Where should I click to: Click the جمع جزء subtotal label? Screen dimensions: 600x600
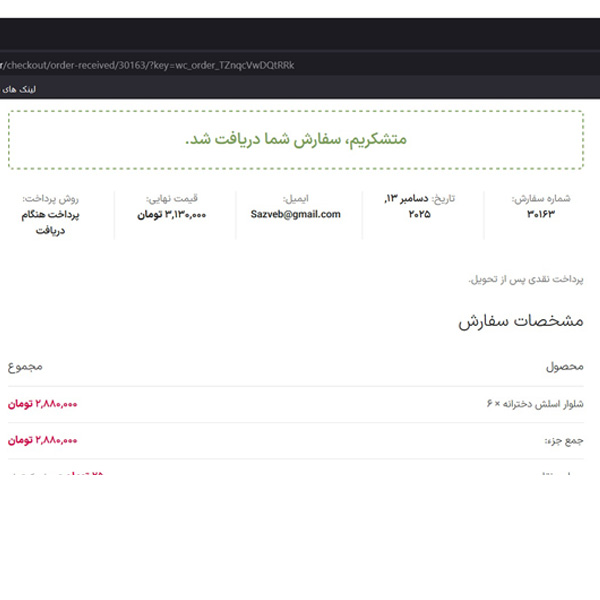tap(561, 440)
